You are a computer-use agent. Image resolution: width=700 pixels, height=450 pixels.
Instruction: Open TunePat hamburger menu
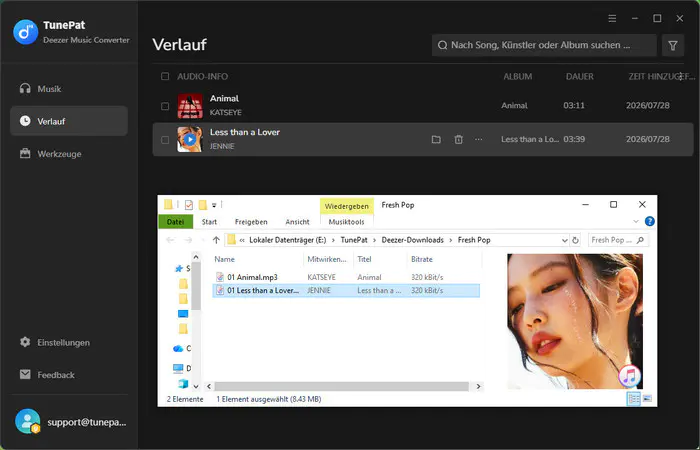(x=612, y=18)
